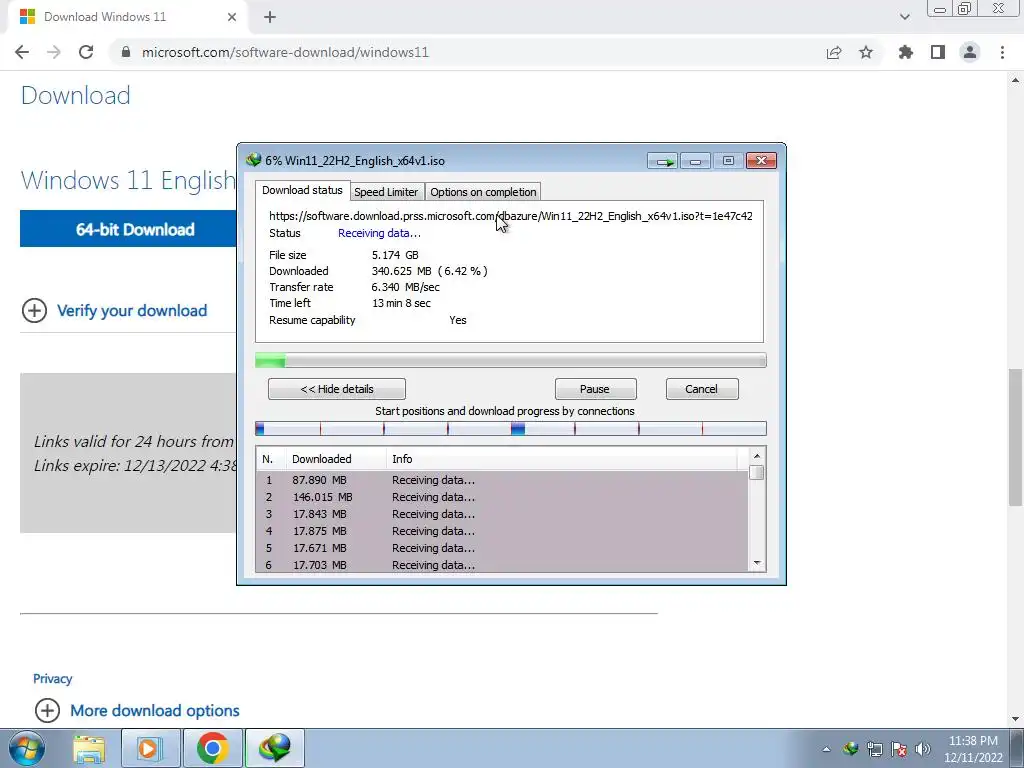Viewport: 1024px width, 768px height.
Task: Cancel the ISO download
Action: click(702, 389)
